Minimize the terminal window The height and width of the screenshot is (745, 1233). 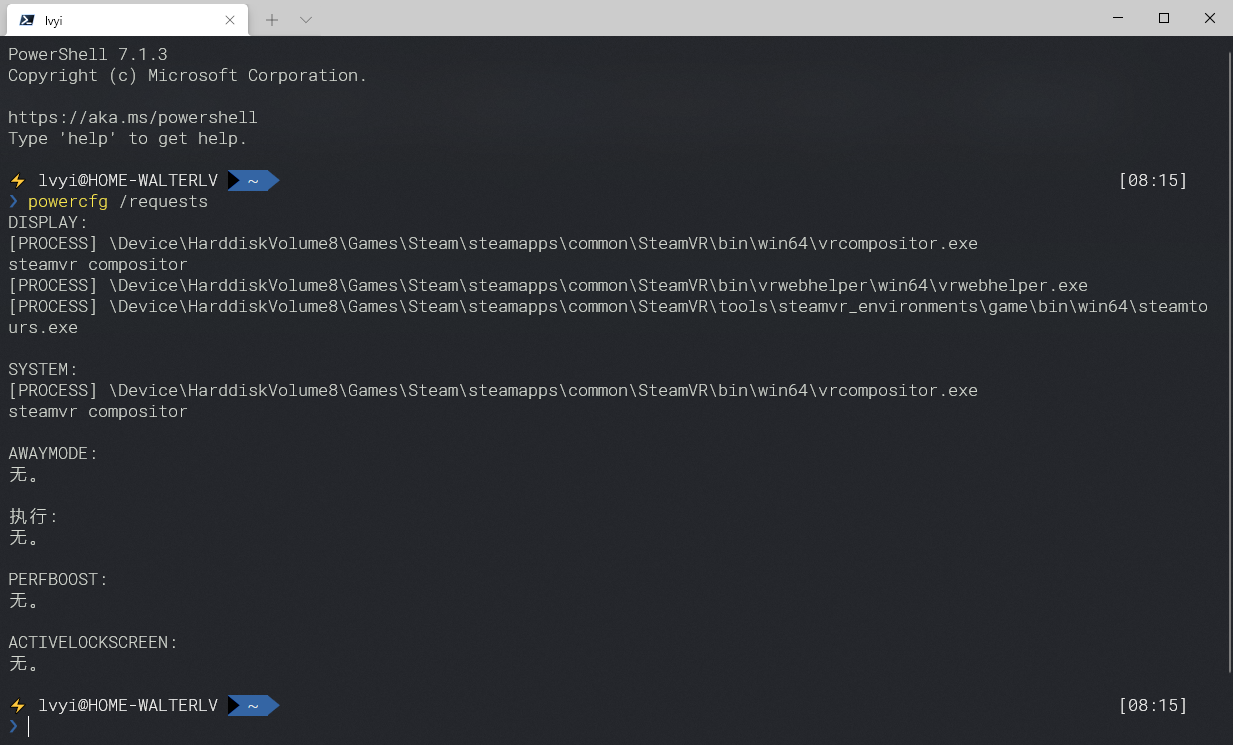[1117, 18]
